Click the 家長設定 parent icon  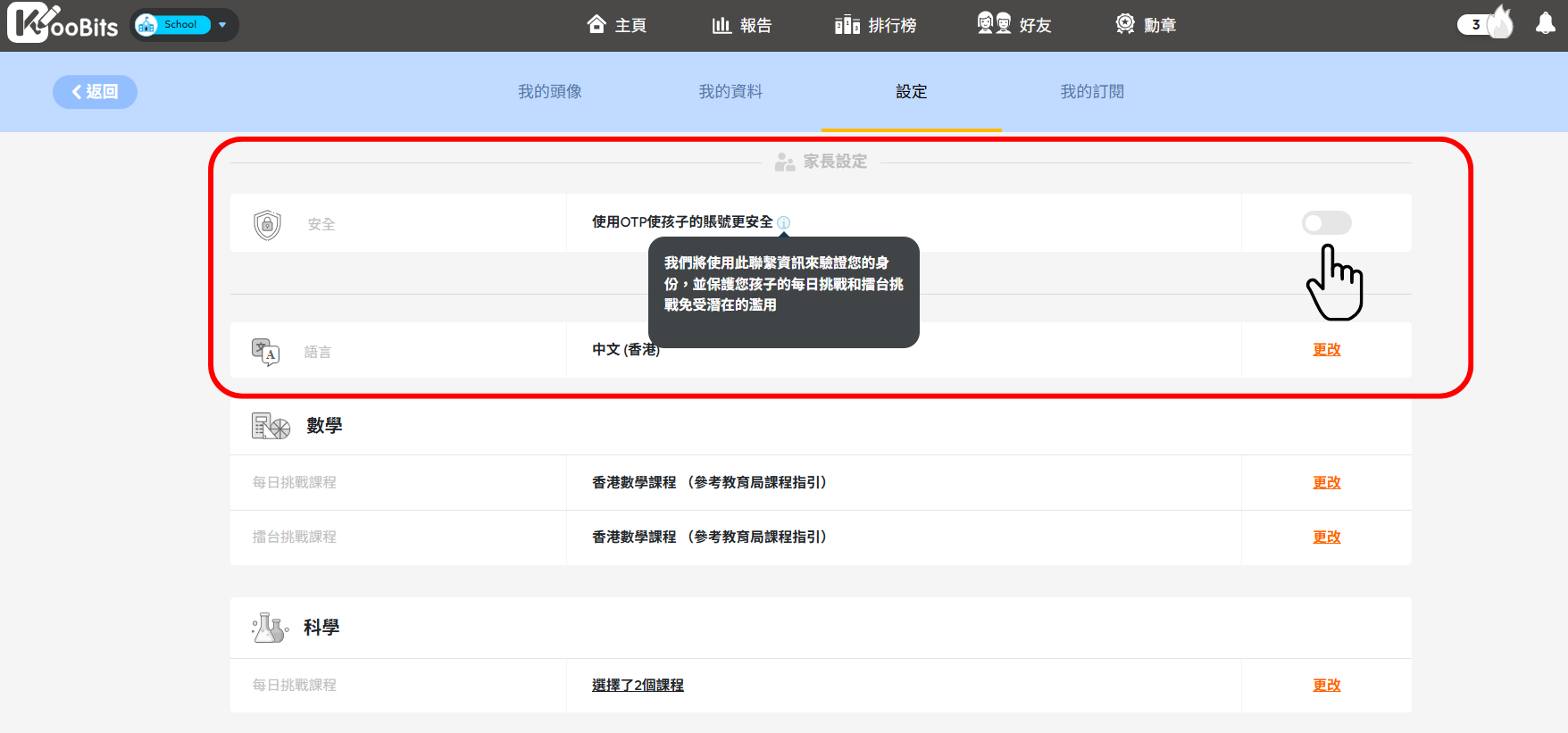[x=785, y=162]
